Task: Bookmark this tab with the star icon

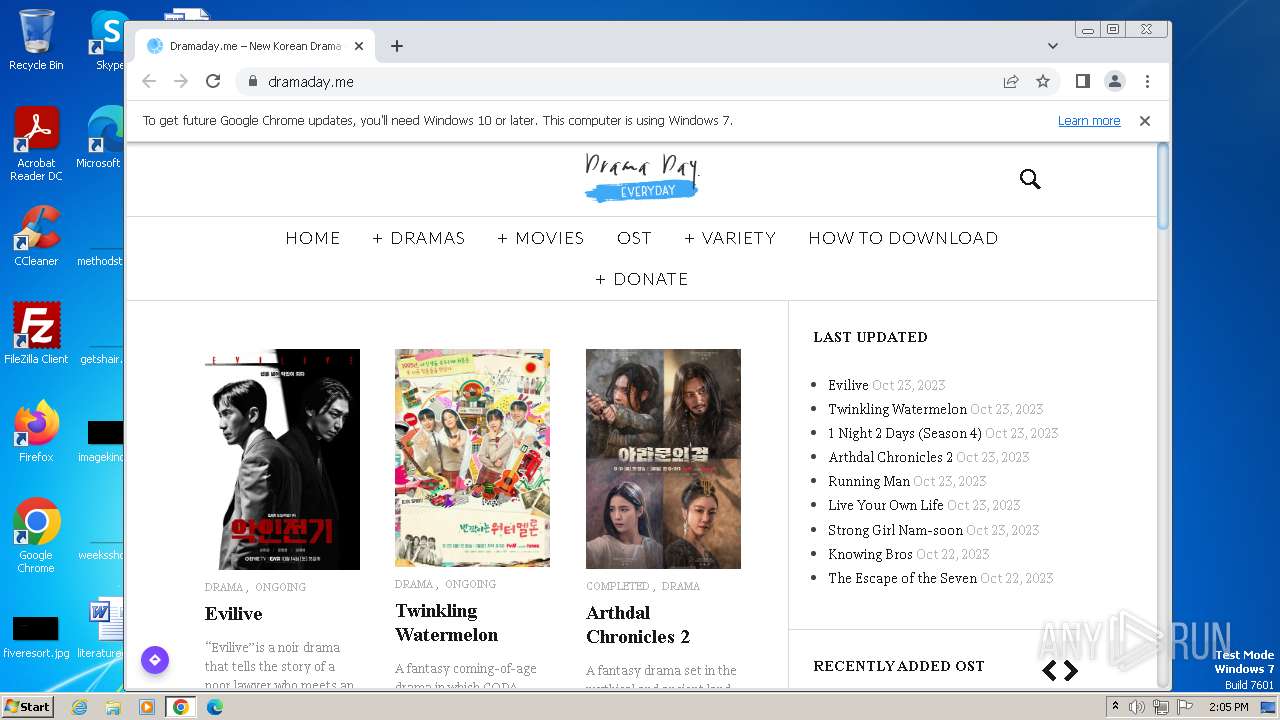Action: point(1043,81)
